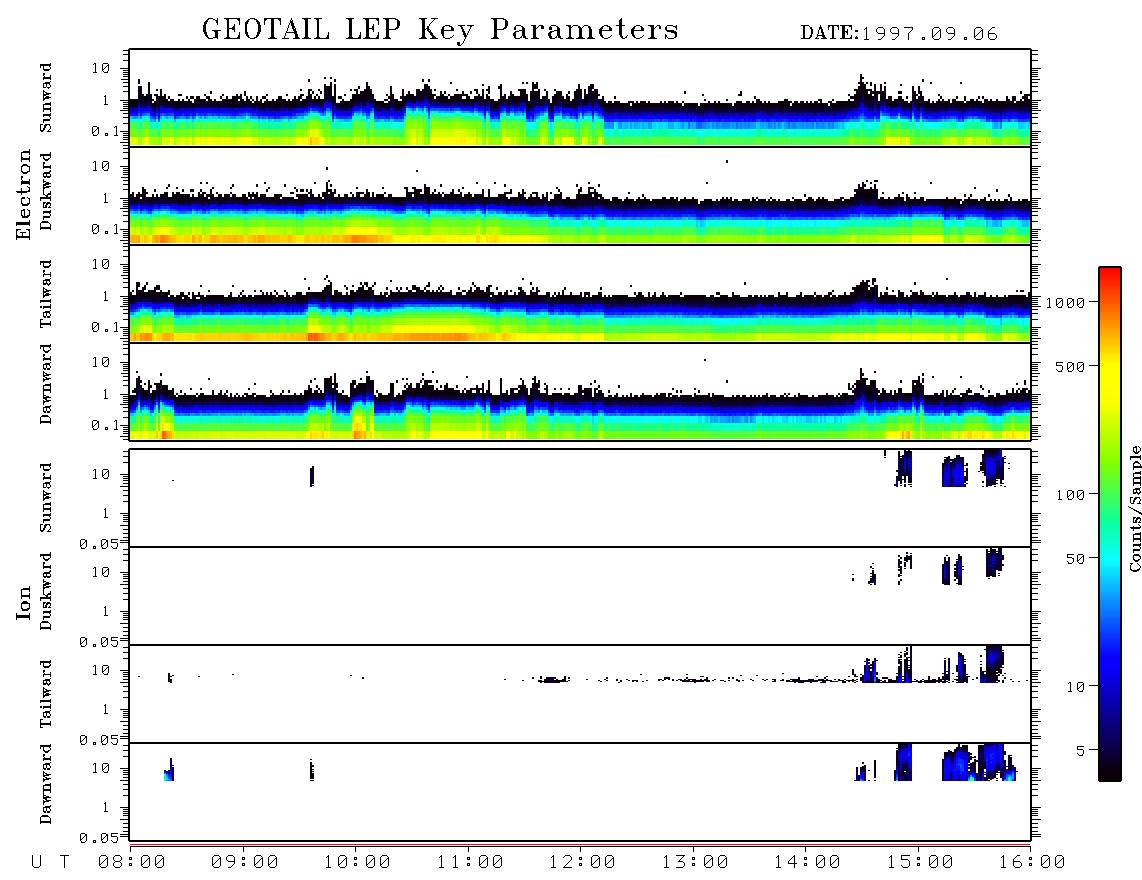This screenshot has height=880, width=1142.
Task: Click the Ion 'Sunward' panel label
Action: coord(46,498)
